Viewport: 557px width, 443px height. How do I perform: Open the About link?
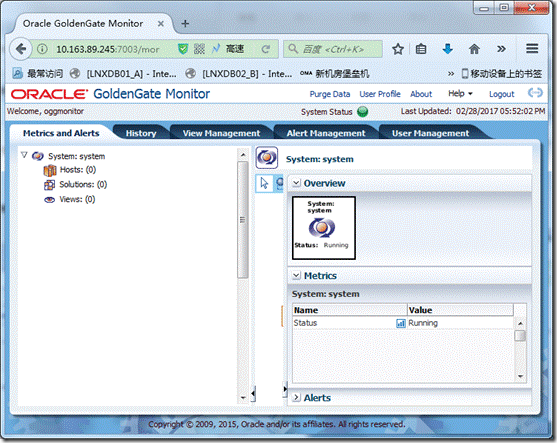421,94
